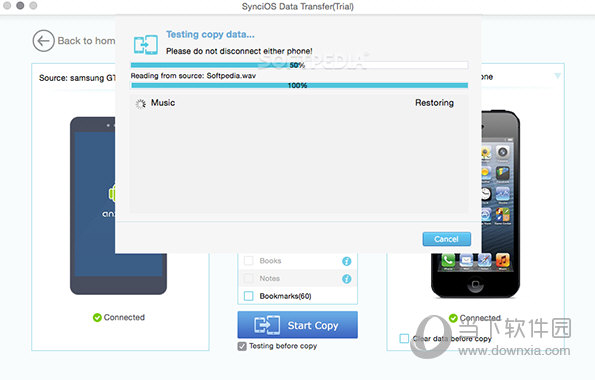Click the info icon next to Notes
595x380 pixels.
click(346, 279)
